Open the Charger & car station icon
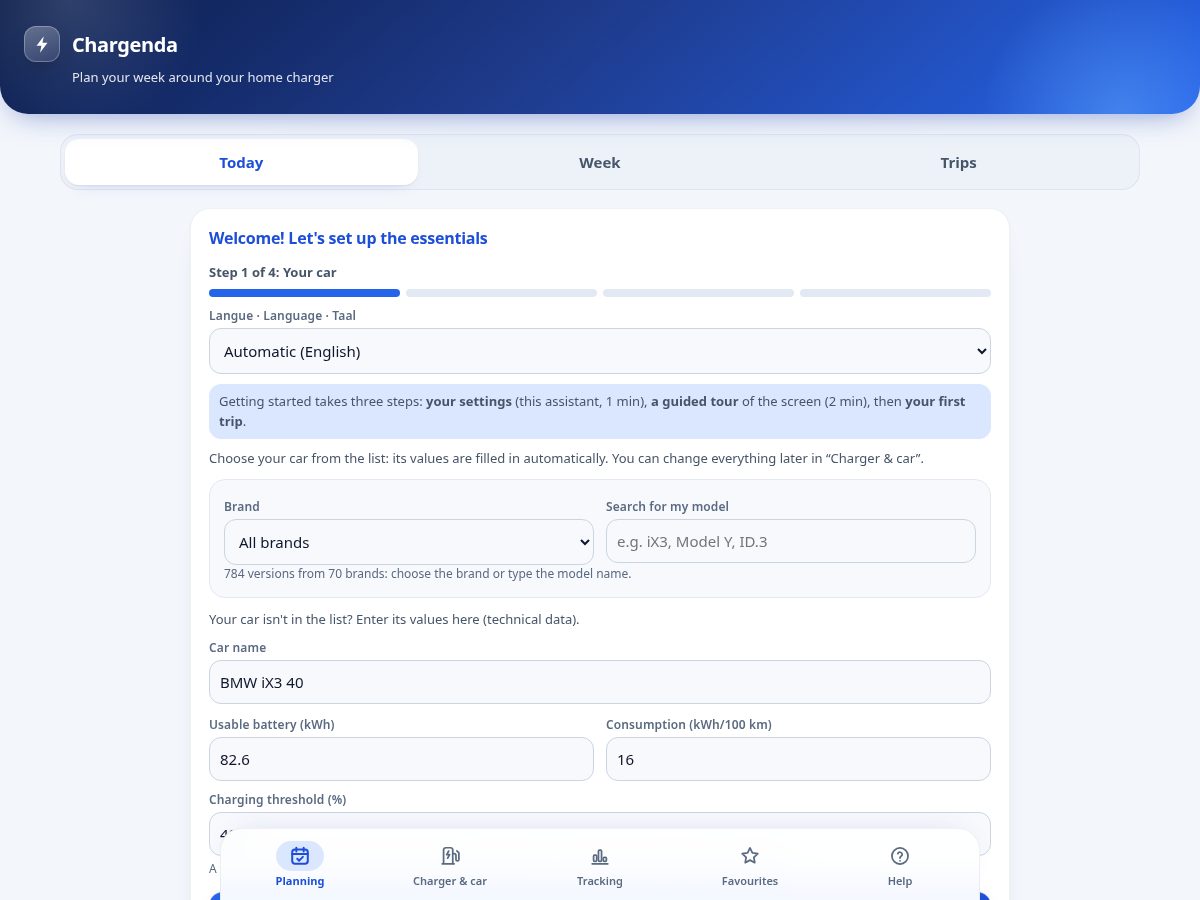This screenshot has width=1200, height=900. tap(450, 856)
